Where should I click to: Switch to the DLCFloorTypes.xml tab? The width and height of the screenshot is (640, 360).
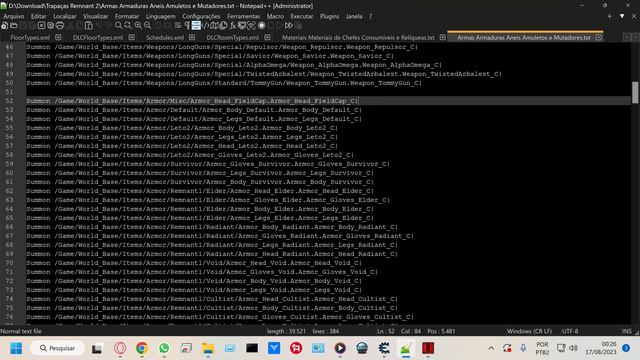coord(98,37)
